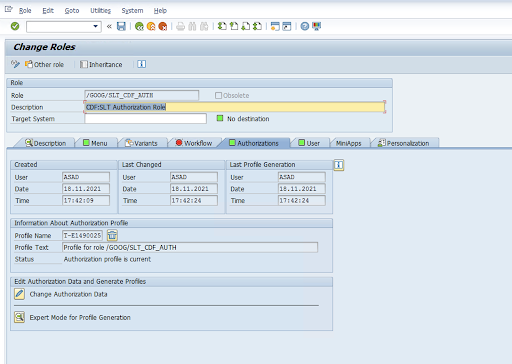Click the Find binoculars icon
The width and height of the screenshot is (512, 364).
(x=192, y=26)
